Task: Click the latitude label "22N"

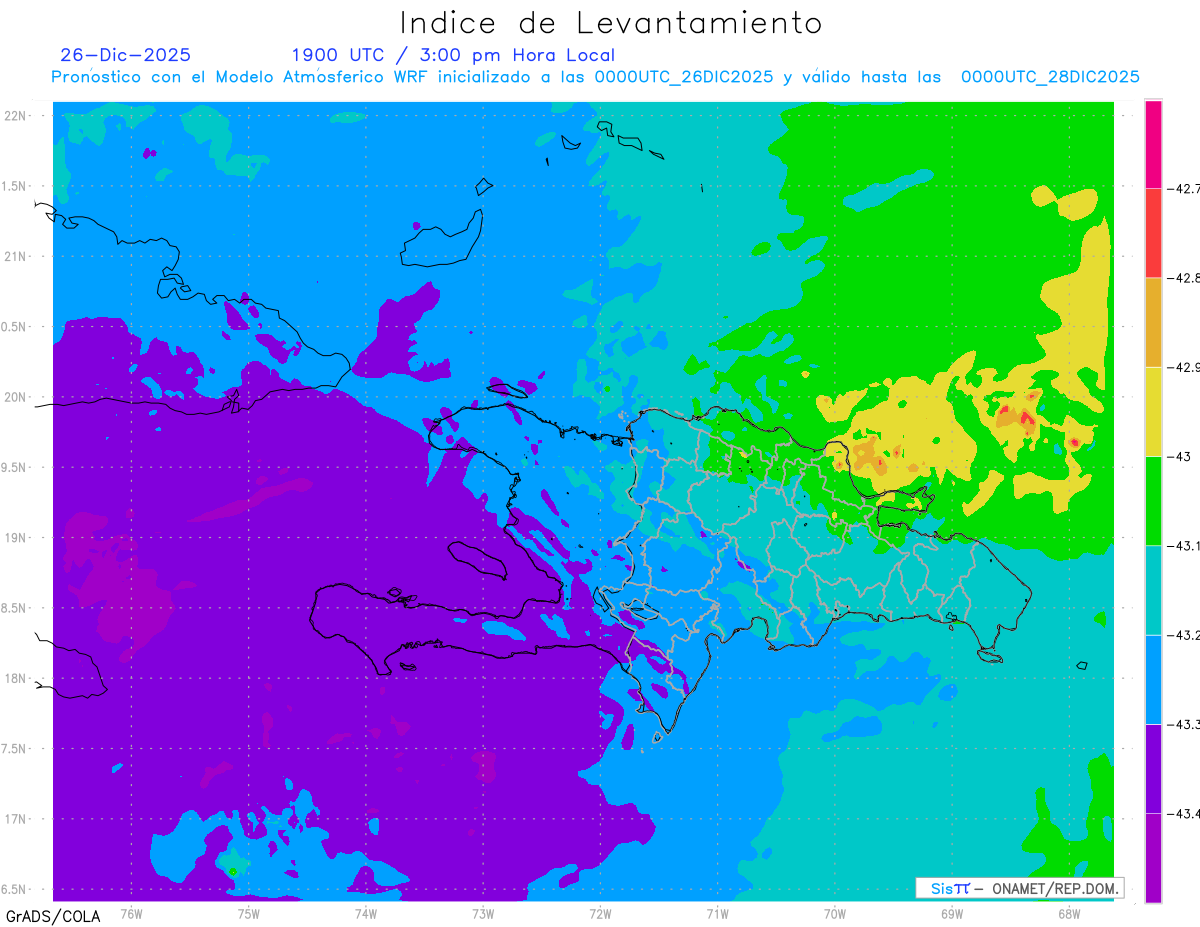Action: pos(14,115)
